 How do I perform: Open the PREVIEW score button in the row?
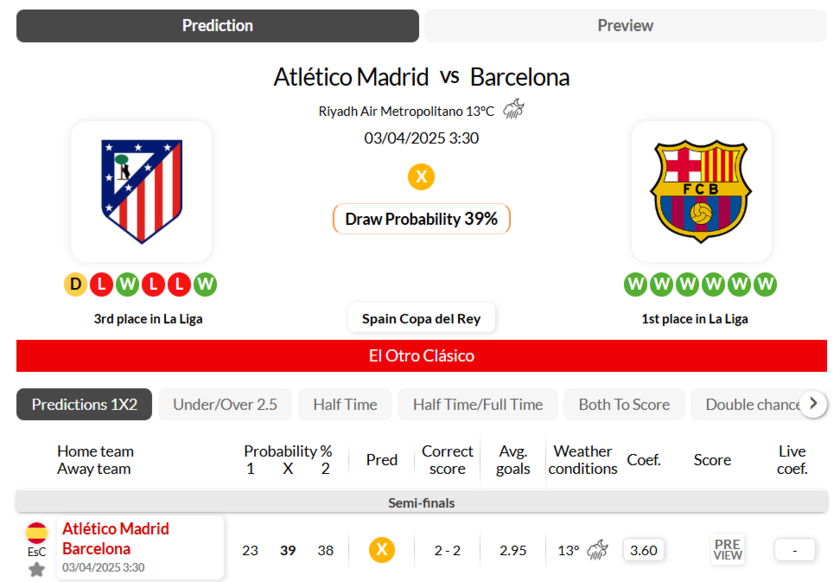(727, 549)
